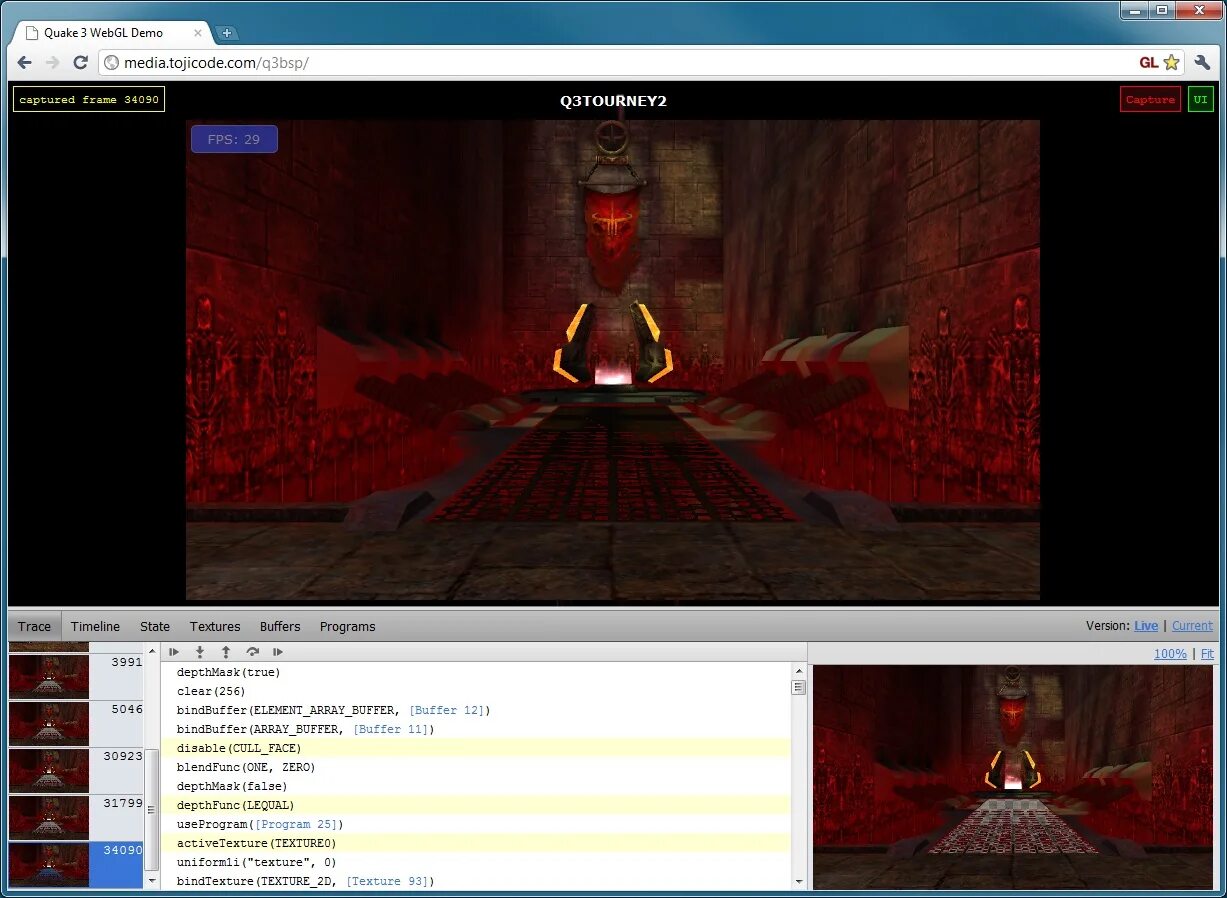Screen dimensions: 1227x898
Task: Click the FPS: 29 counter
Action: click(x=234, y=139)
